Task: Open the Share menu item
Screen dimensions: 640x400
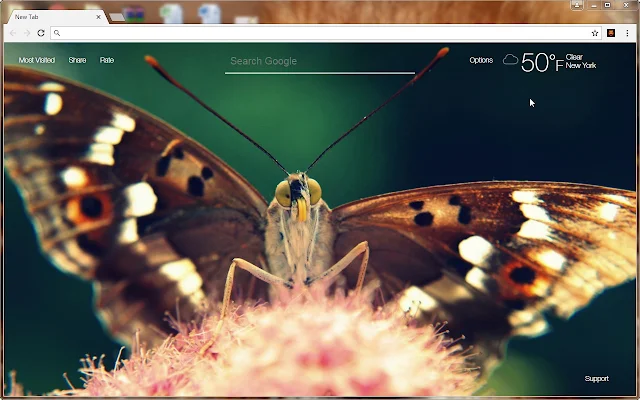Action: 77,60
